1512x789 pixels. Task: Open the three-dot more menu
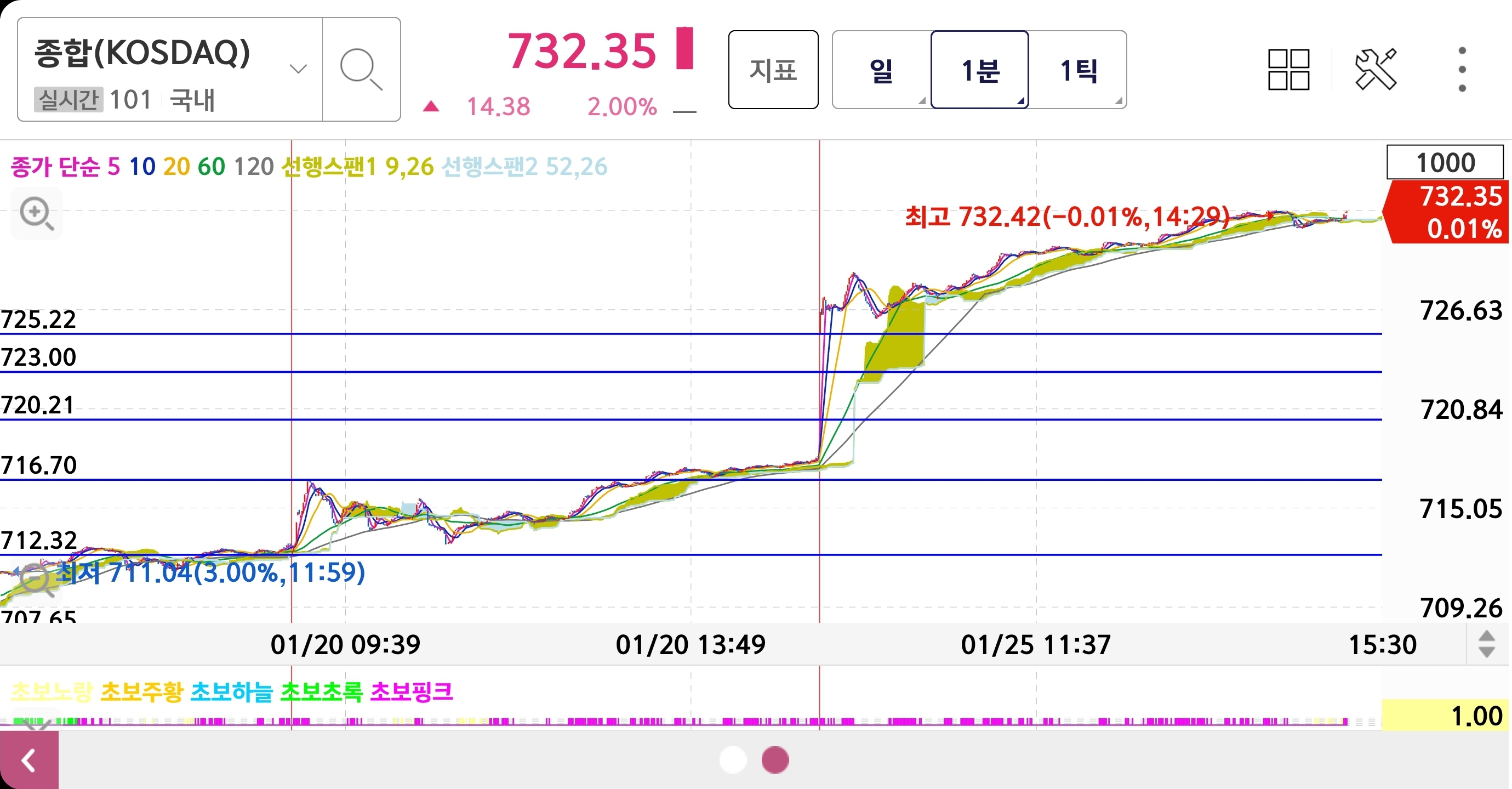coord(1462,69)
